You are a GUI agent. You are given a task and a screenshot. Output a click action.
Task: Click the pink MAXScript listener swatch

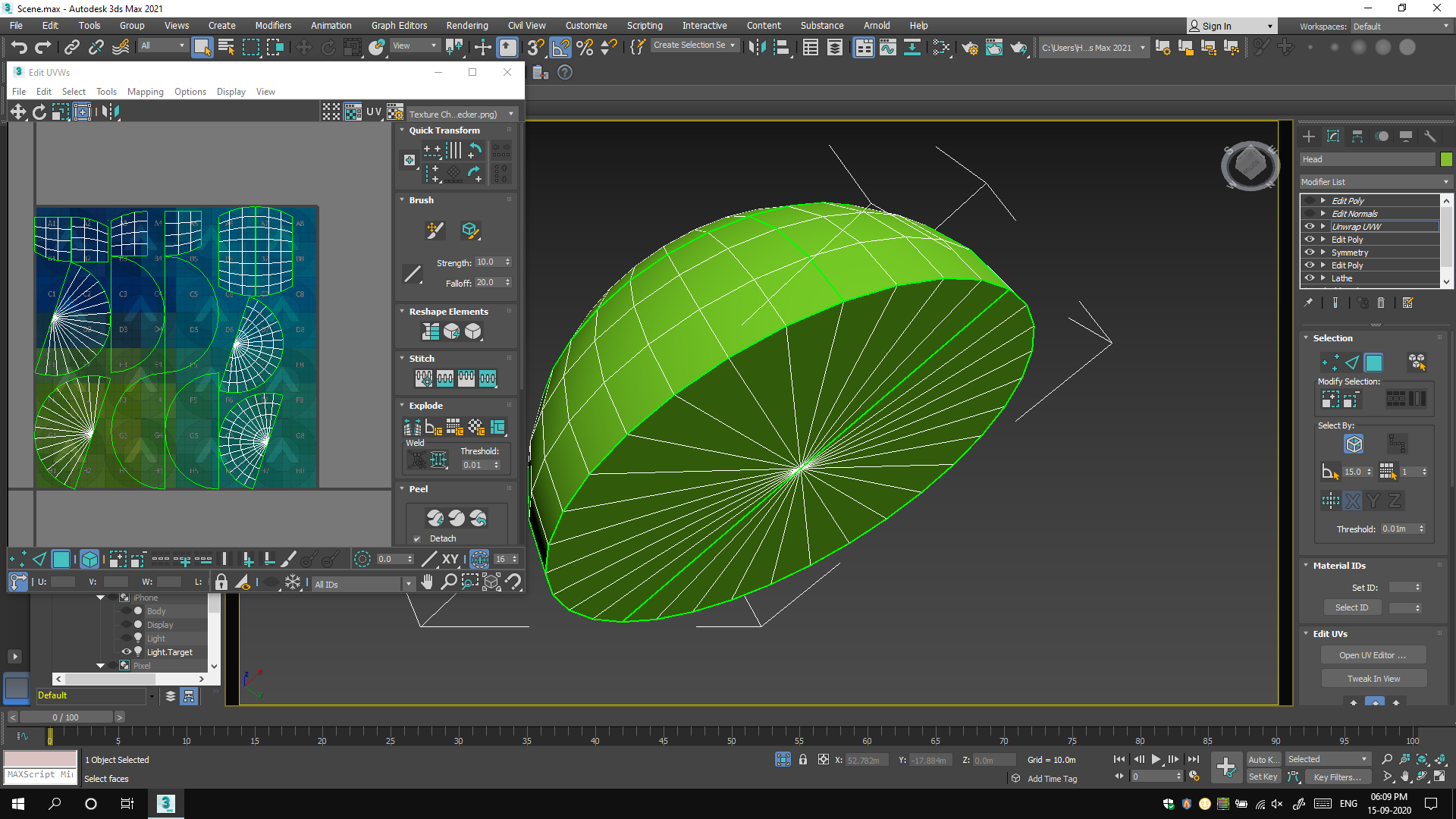(41, 759)
